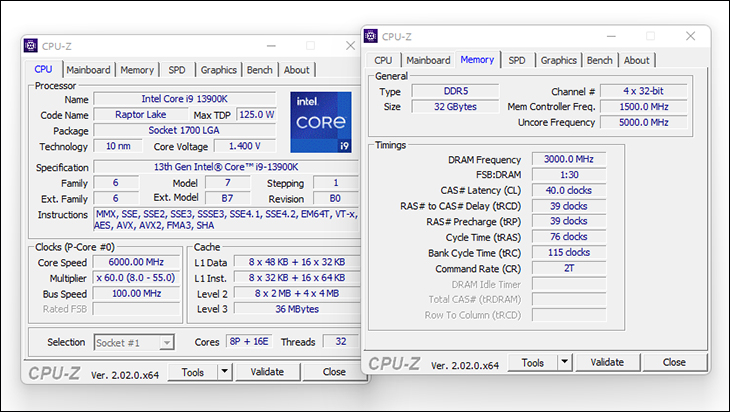Click the Cycle Time (tRAS) value 76 clocks
Viewport: 730px width, 412px height.
click(569, 237)
